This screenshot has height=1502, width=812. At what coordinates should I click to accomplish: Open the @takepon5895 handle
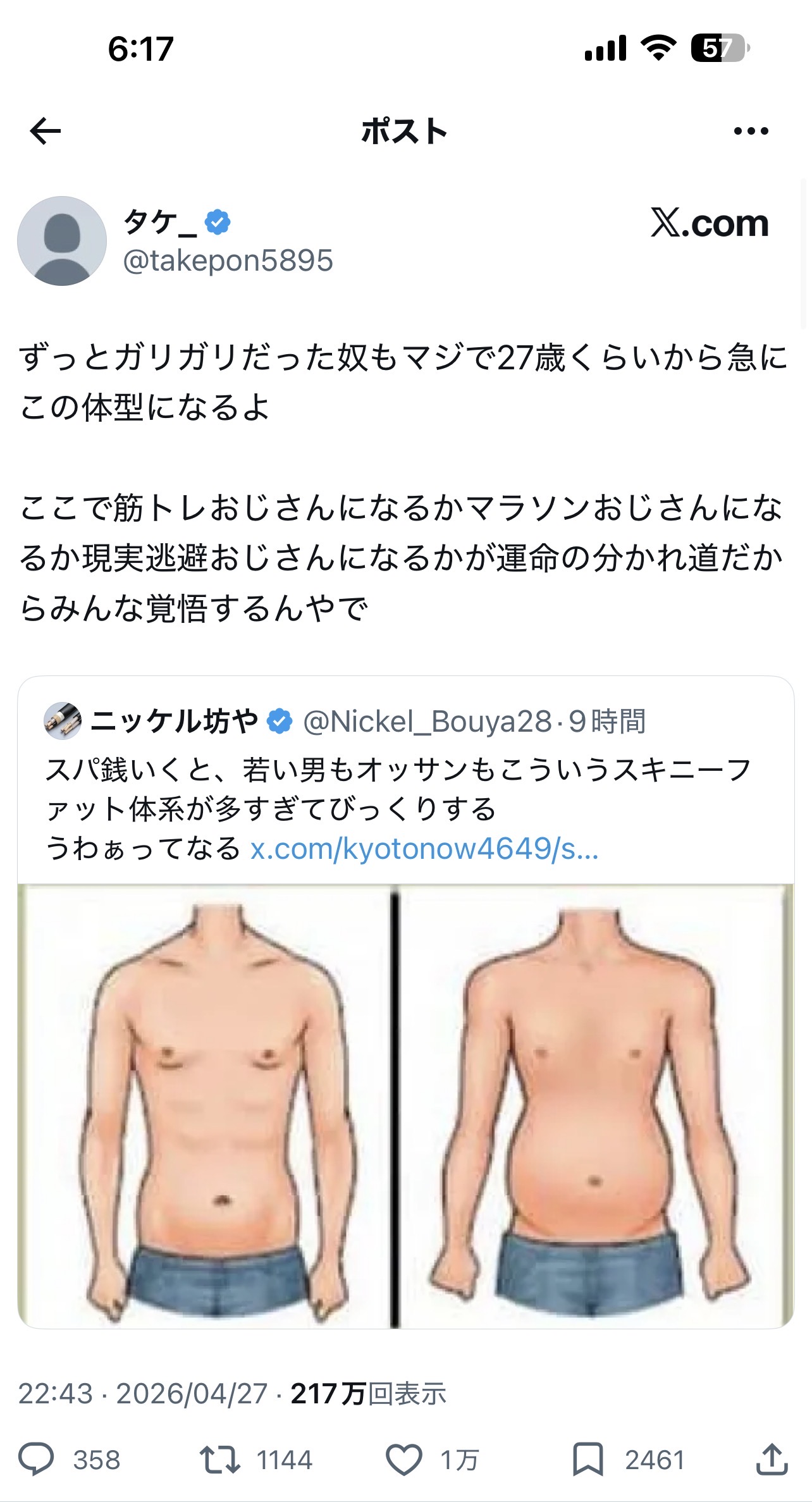pos(228,261)
